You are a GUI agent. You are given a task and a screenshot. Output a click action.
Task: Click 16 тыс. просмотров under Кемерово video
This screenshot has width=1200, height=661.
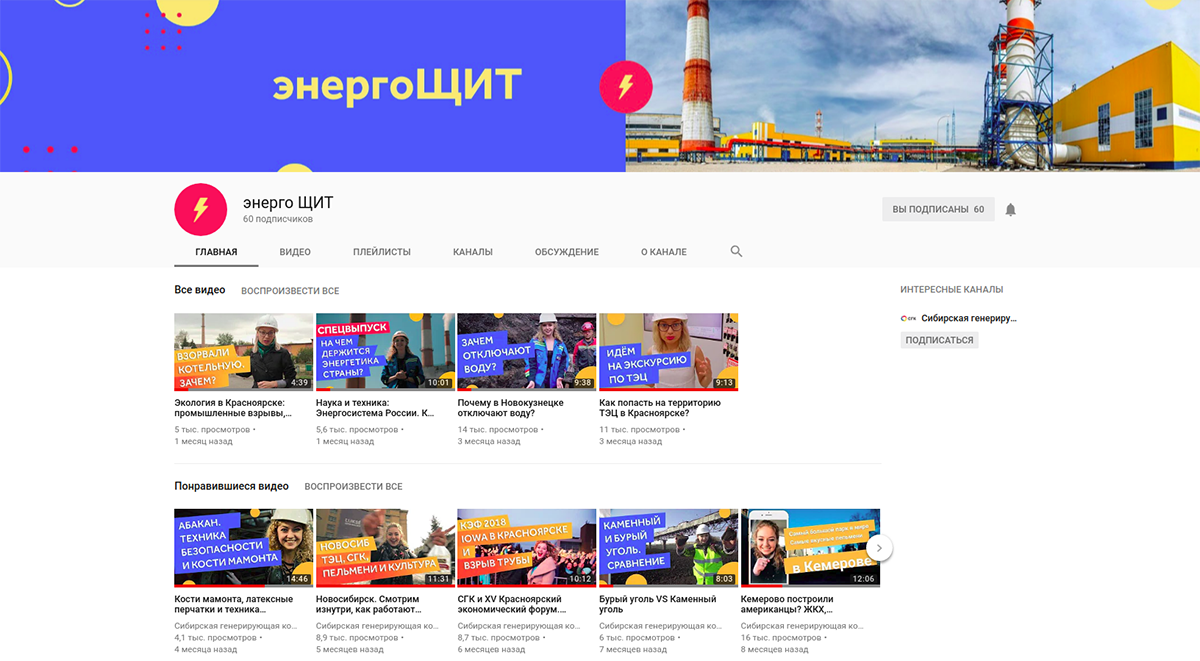point(780,637)
